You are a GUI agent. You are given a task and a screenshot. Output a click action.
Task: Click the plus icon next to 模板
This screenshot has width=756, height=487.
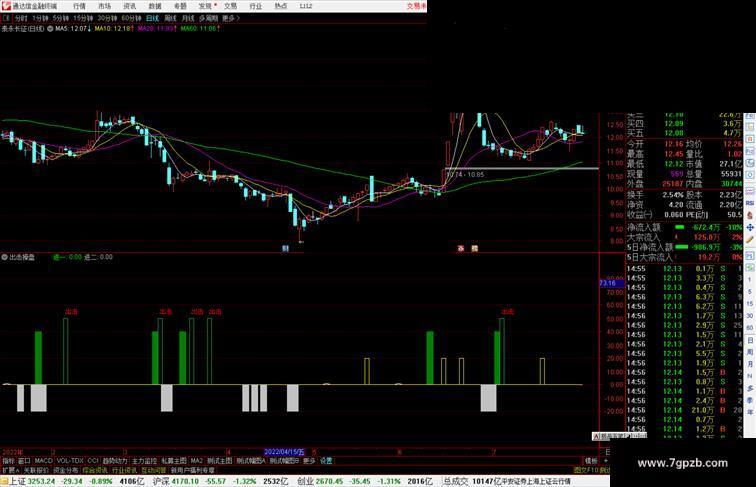[x=606, y=461]
